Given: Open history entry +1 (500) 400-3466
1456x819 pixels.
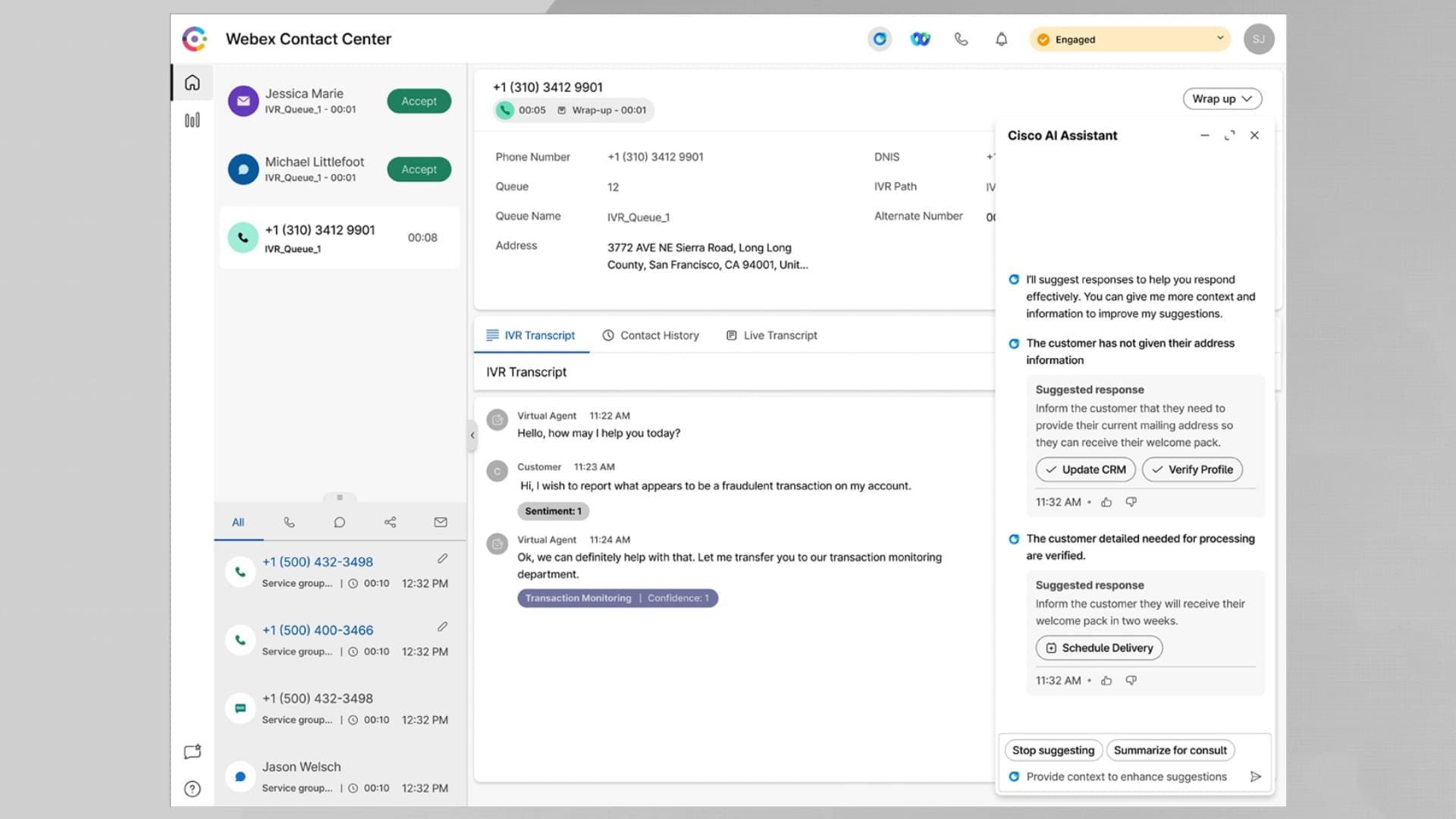Looking at the screenshot, I should [340, 640].
